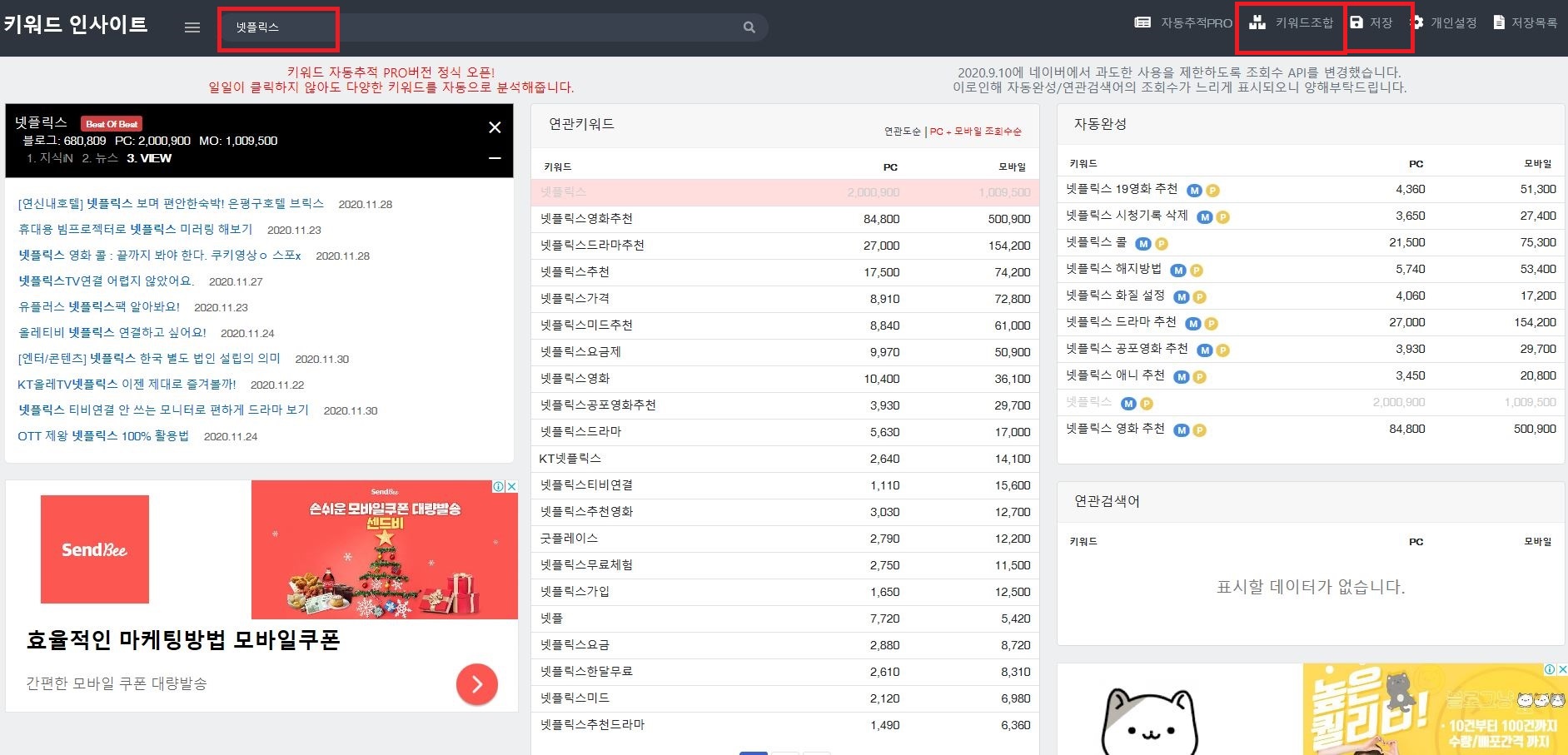Click the P badge next to 넷플릭스 해지방법
Screen dimensions: 1568x755
coord(1197,269)
